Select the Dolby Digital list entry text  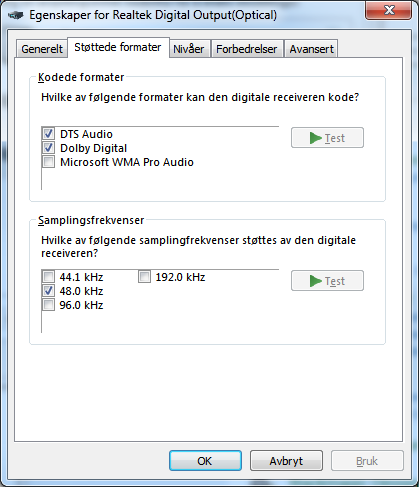[93, 148]
